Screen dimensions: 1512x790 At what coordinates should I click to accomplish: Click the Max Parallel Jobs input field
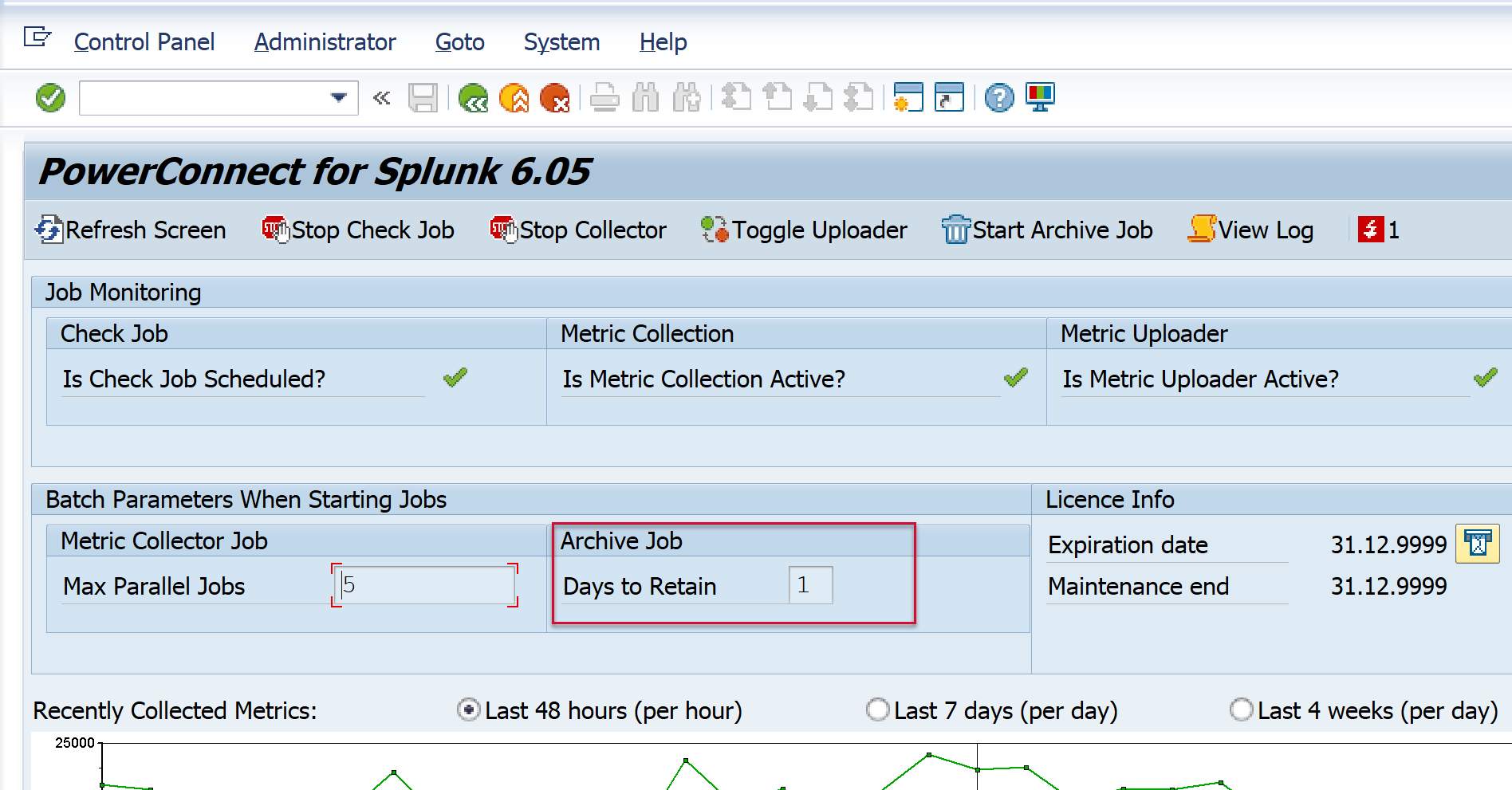tap(425, 585)
